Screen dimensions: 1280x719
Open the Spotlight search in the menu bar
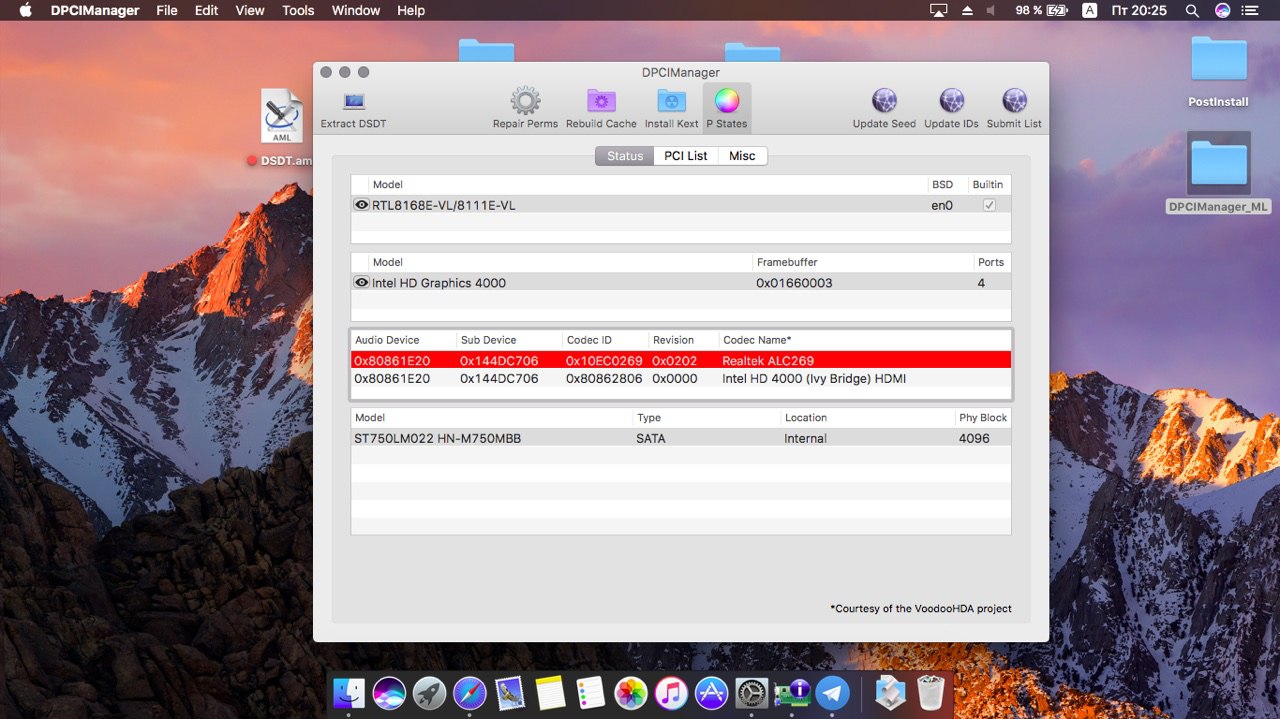point(1192,10)
